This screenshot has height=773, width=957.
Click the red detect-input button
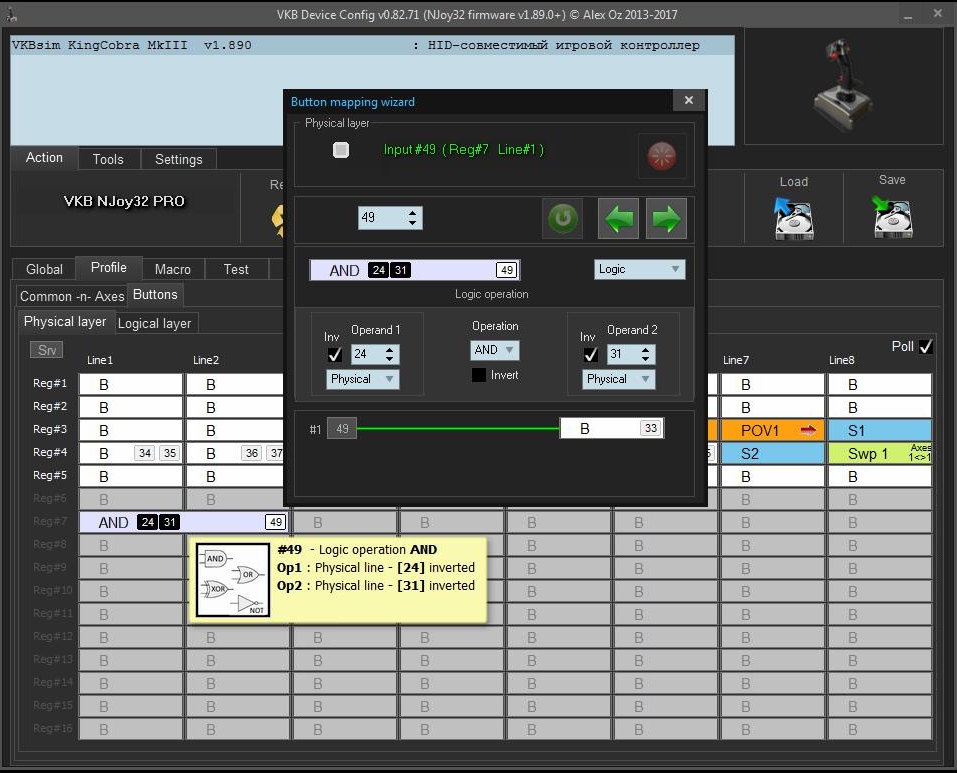pos(662,156)
